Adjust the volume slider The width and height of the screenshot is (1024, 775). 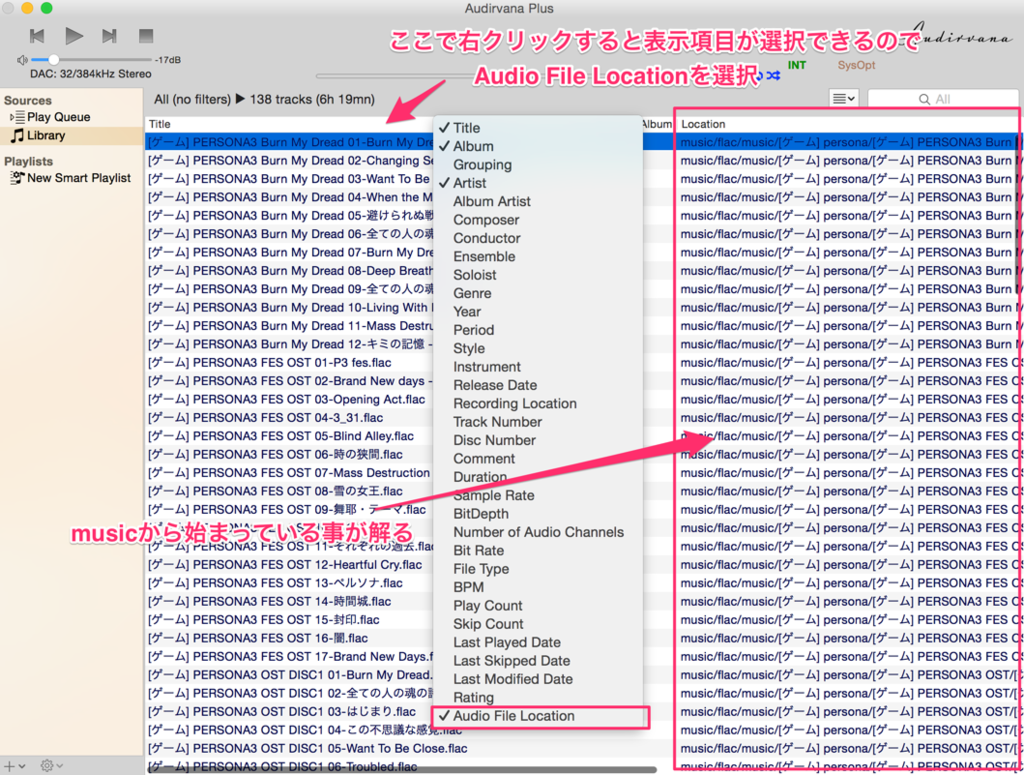55,59
